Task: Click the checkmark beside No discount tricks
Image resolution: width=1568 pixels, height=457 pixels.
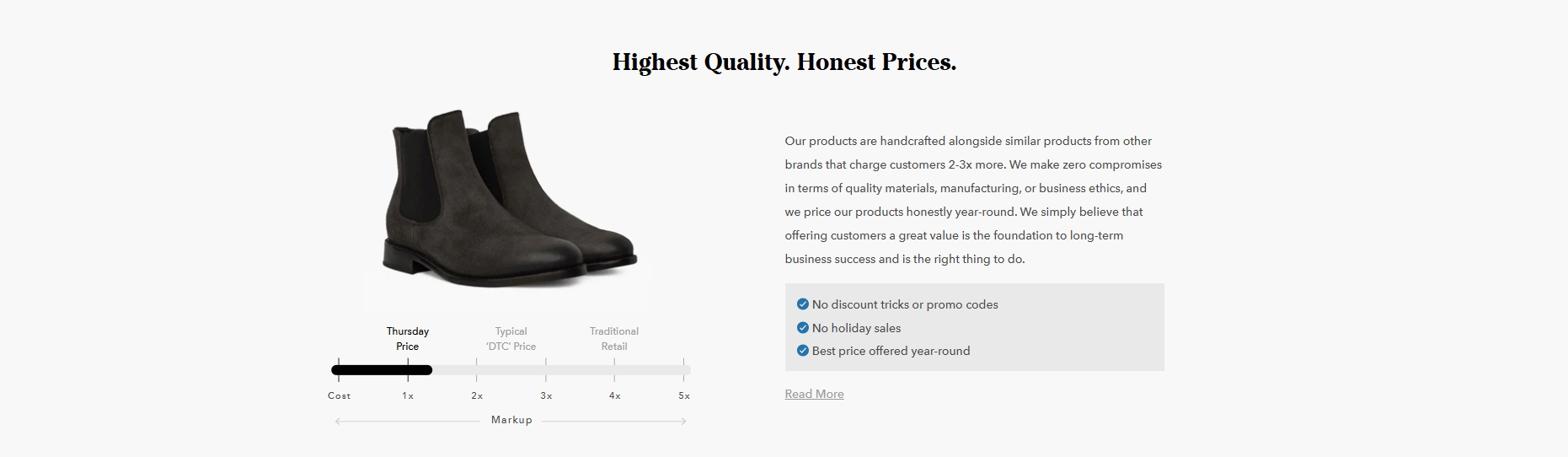Action: (802, 304)
